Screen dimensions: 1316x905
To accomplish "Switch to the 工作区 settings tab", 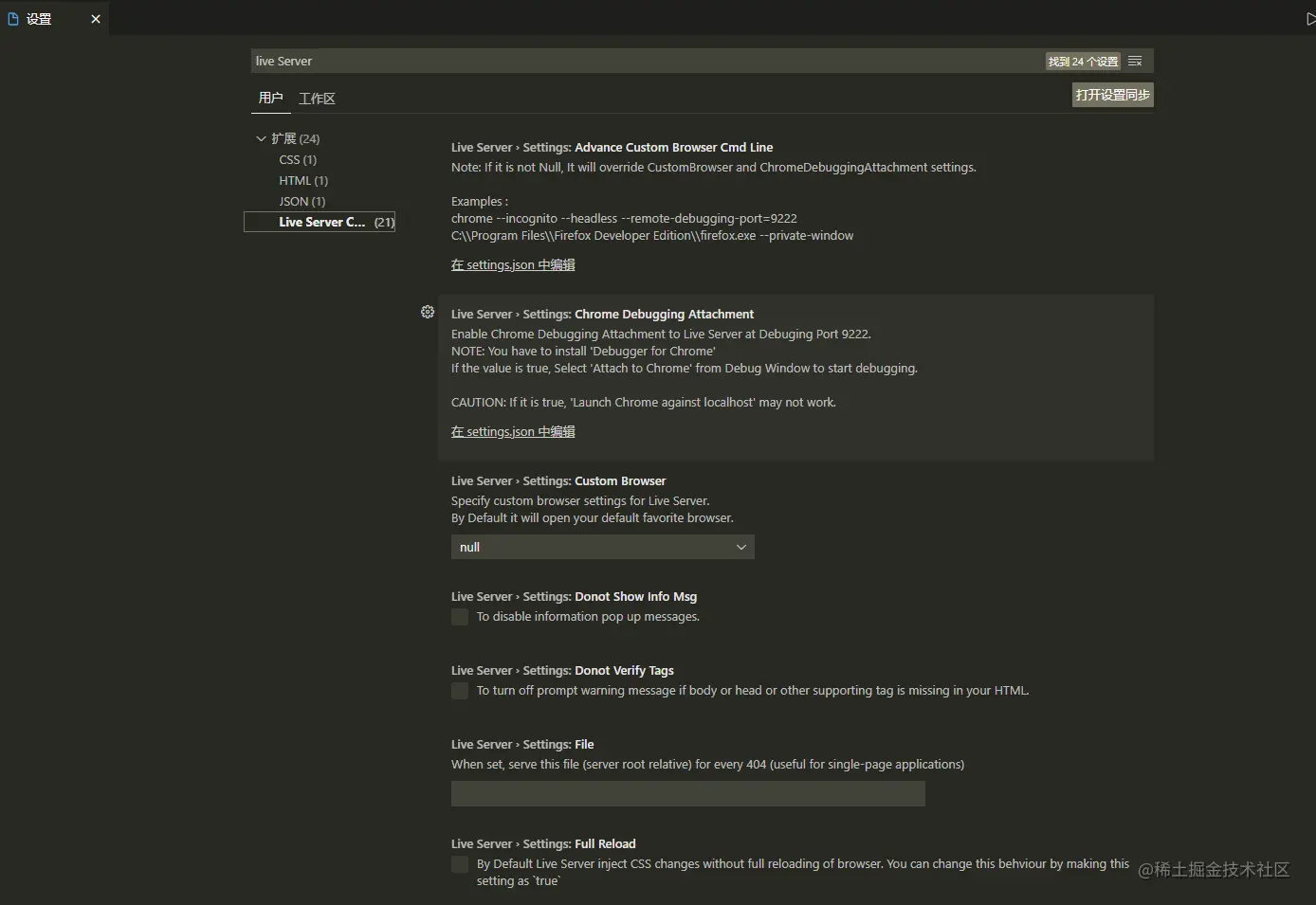I will 317,99.
